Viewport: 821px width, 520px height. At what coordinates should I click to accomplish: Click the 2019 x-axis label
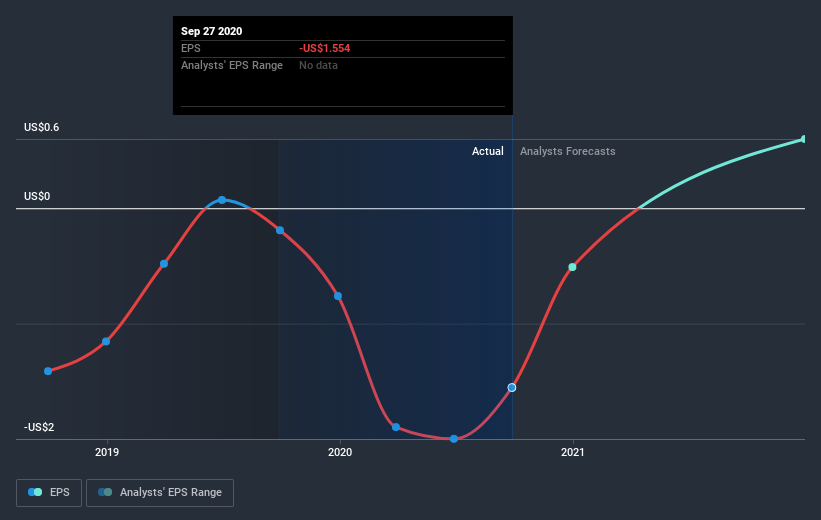point(107,452)
